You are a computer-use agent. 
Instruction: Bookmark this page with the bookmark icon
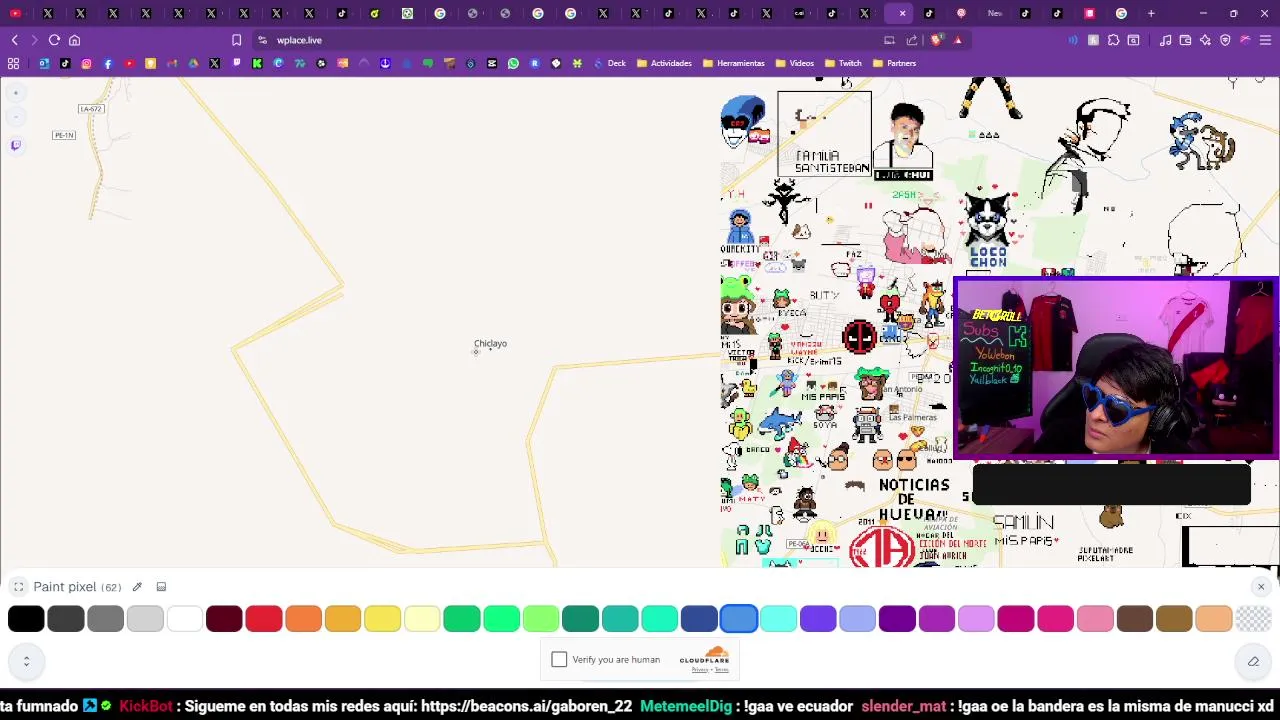click(236, 40)
